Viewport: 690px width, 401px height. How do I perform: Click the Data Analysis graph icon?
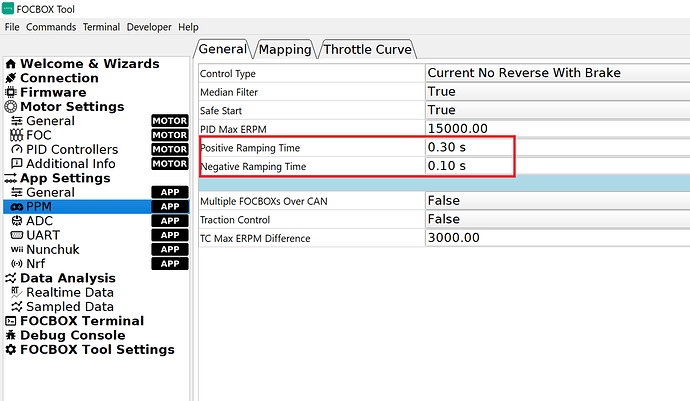click(11, 278)
